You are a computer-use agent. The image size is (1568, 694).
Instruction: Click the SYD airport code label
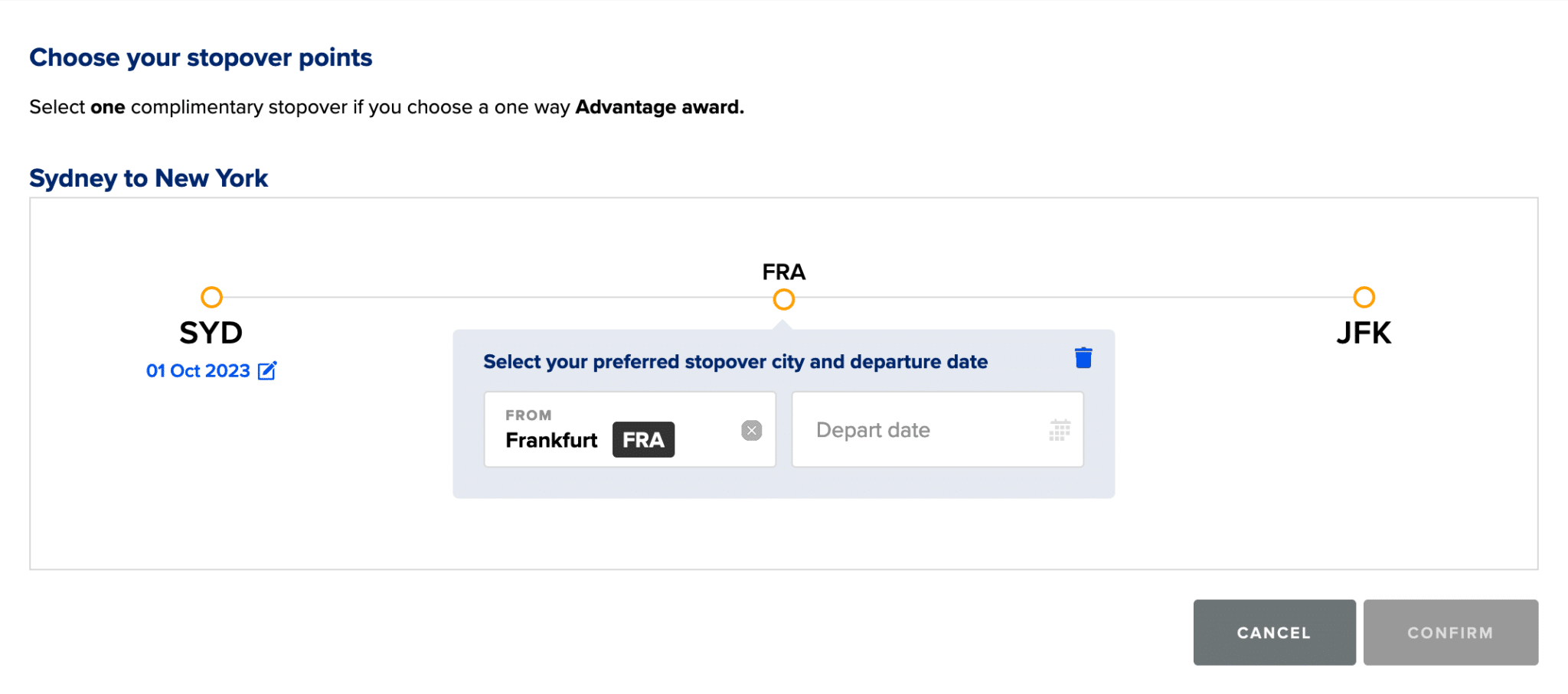click(211, 333)
